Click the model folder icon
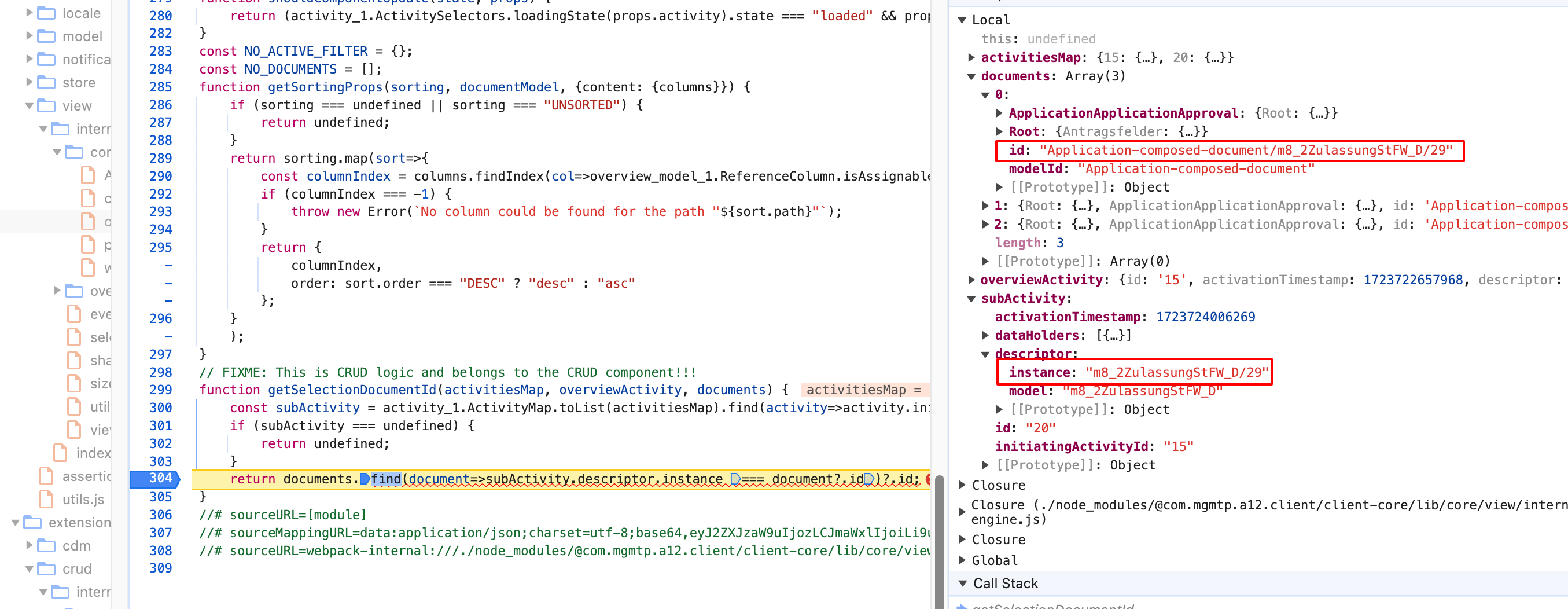Screen dimensions: 1568x609 click(46, 36)
